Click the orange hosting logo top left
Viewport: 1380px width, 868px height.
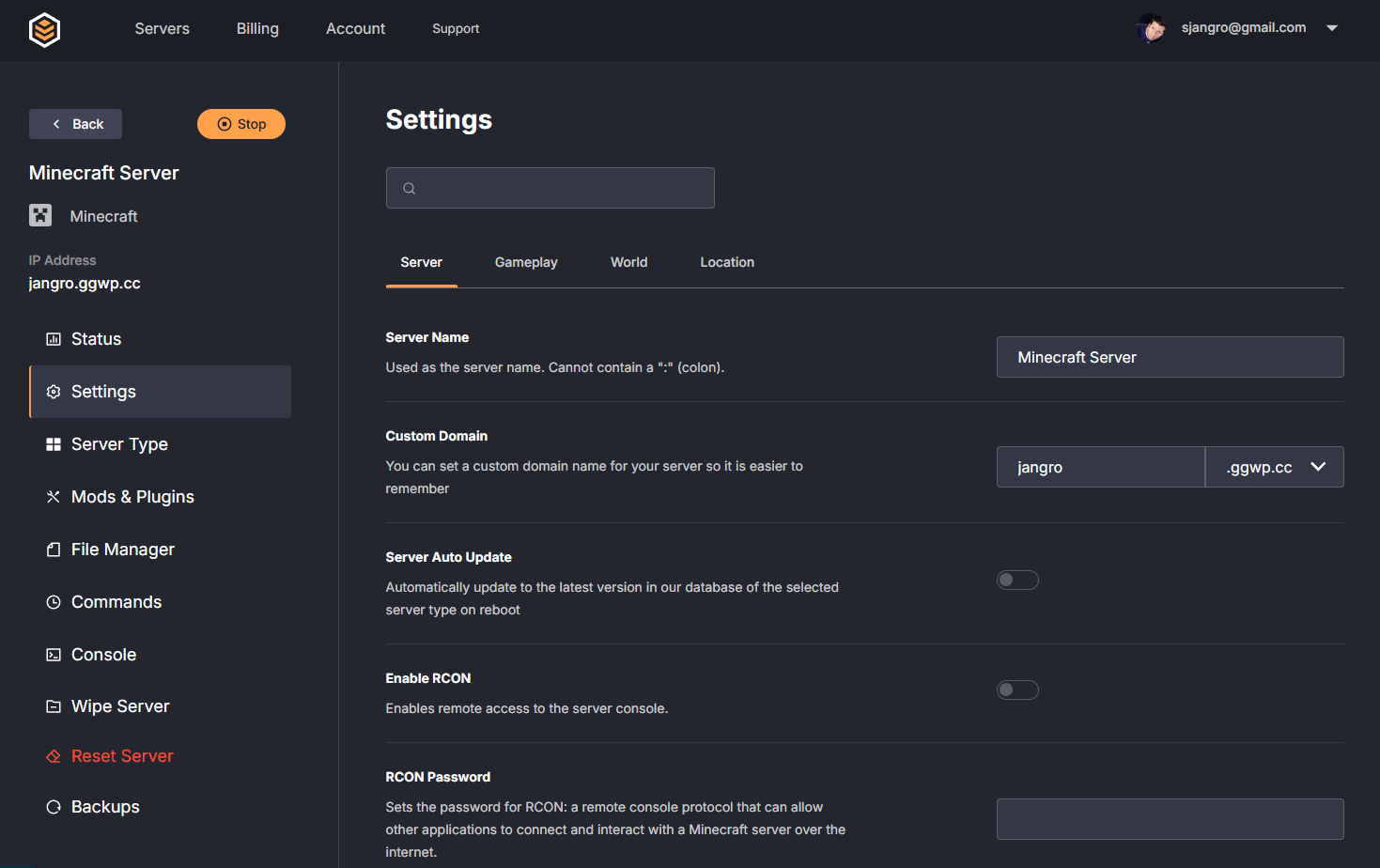(x=44, y=29)
